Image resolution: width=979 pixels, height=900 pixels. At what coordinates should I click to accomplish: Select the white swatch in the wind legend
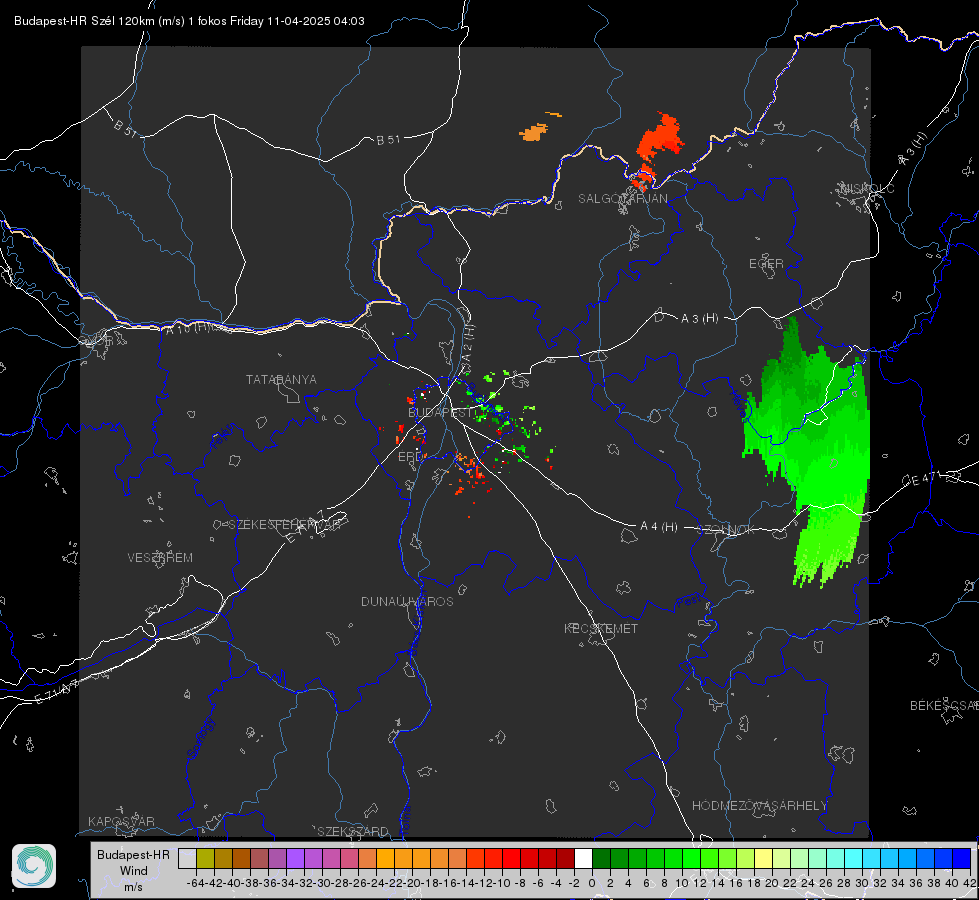point(583,858)
